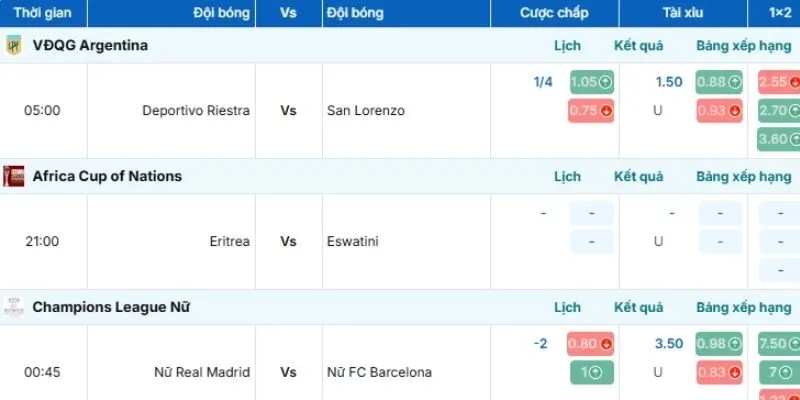This screenshot has width=800, height=400.
Task: Pick the 0.88 over odds for Riestra match
Action: coord(719,82)
